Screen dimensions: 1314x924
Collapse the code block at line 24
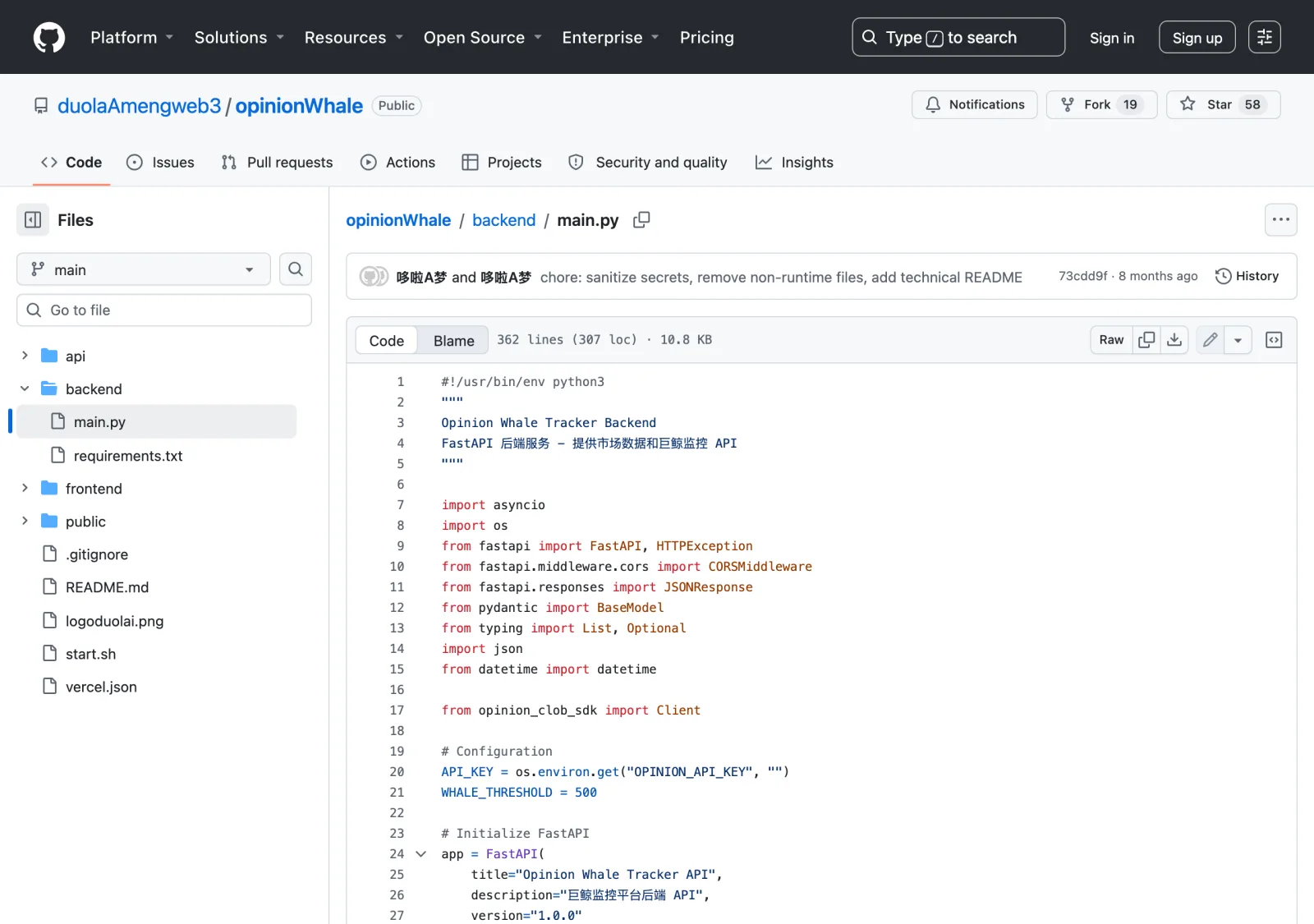pyautogui.click(x=420, y=854)
